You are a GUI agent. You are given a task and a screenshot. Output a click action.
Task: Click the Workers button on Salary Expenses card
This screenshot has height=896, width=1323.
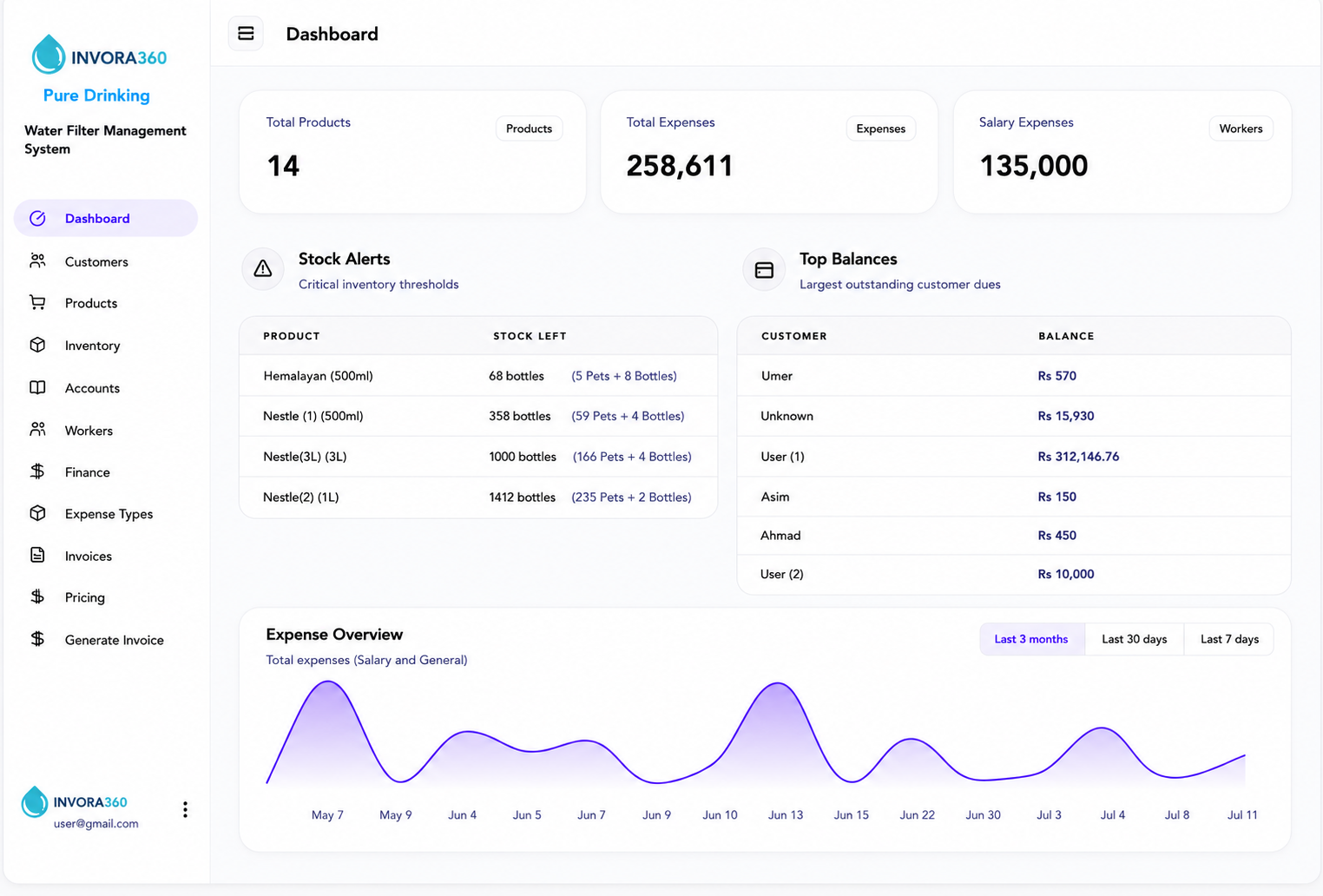pos(1241,128)
